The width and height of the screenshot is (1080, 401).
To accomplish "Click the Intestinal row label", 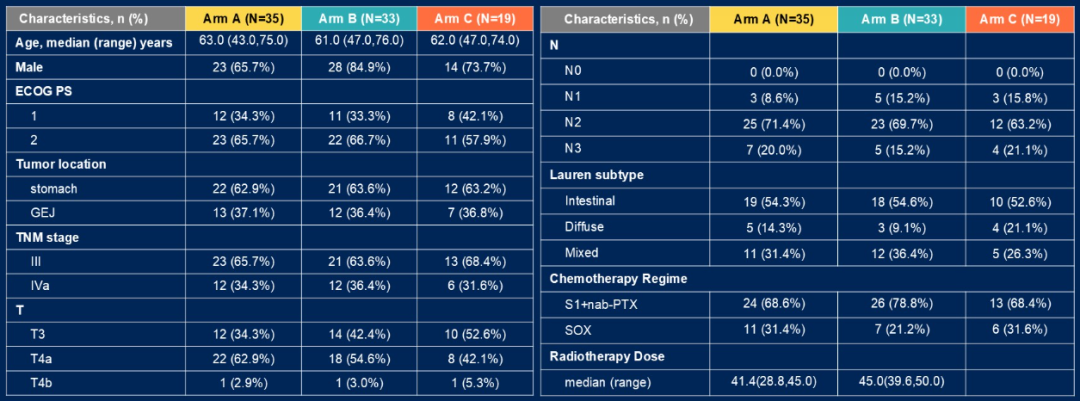I will coord(590,201).
